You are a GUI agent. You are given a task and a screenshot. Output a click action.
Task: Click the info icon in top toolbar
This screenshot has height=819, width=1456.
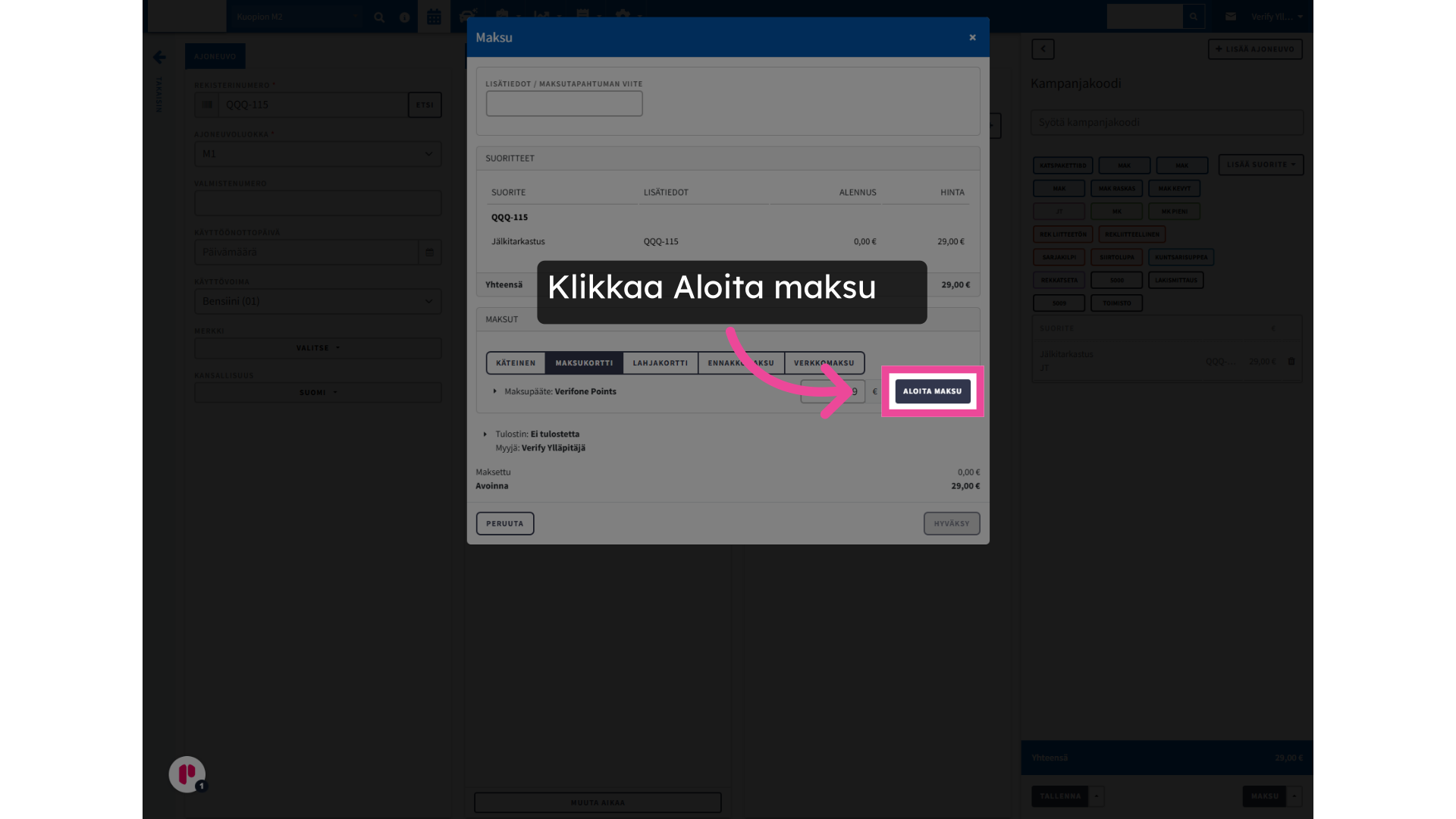coord(405,17)
